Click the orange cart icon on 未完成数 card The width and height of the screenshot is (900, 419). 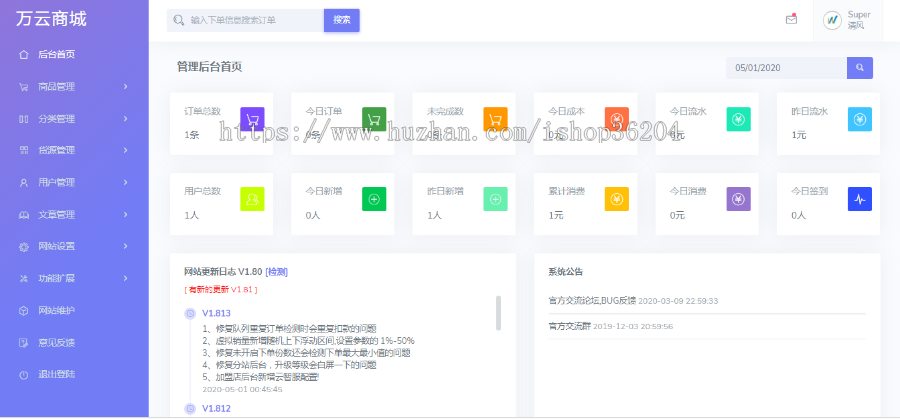click(x=495, y=119)
